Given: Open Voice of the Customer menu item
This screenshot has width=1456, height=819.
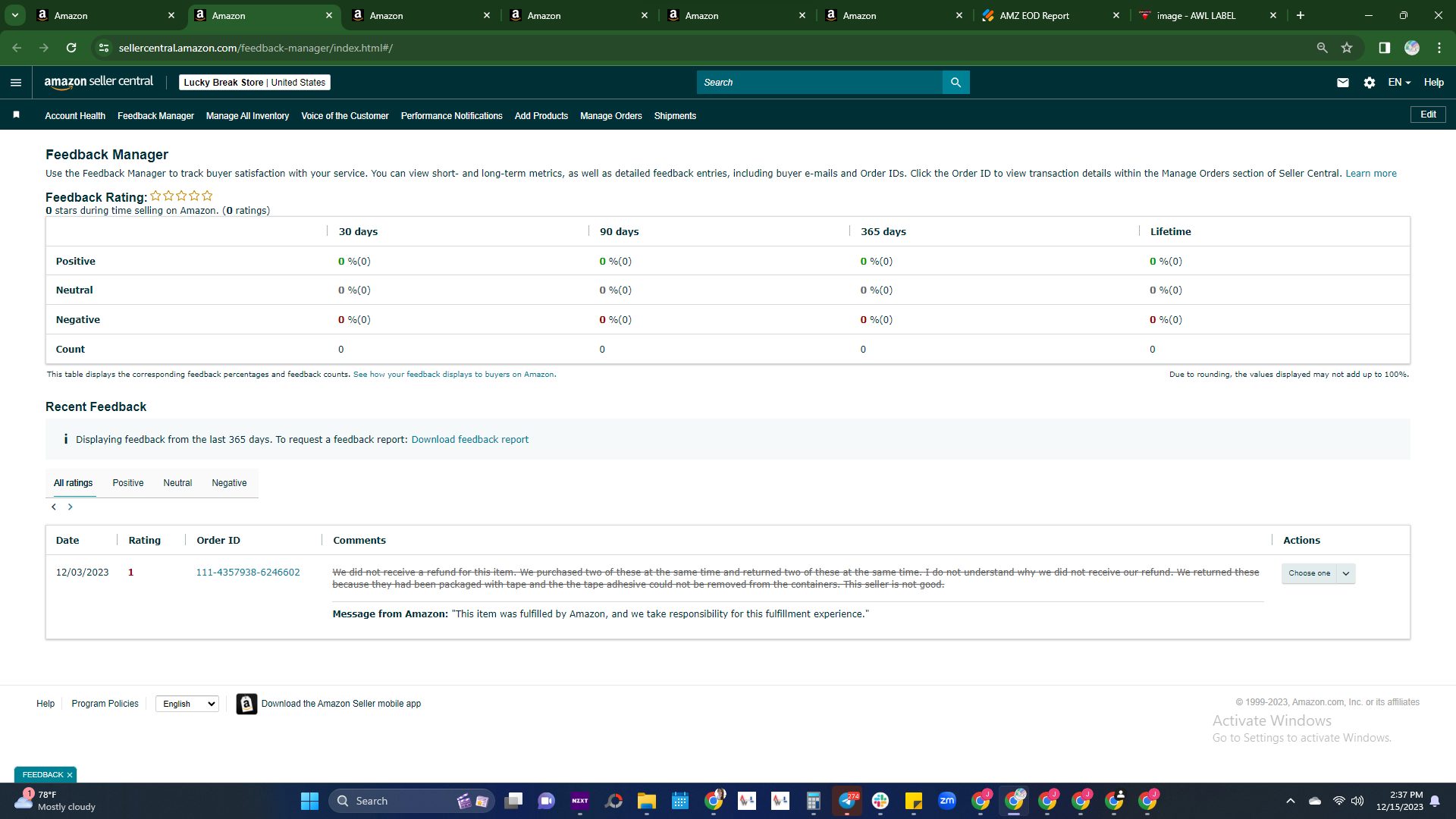Looking at the screenshot, I should click(x=345, y=116).
